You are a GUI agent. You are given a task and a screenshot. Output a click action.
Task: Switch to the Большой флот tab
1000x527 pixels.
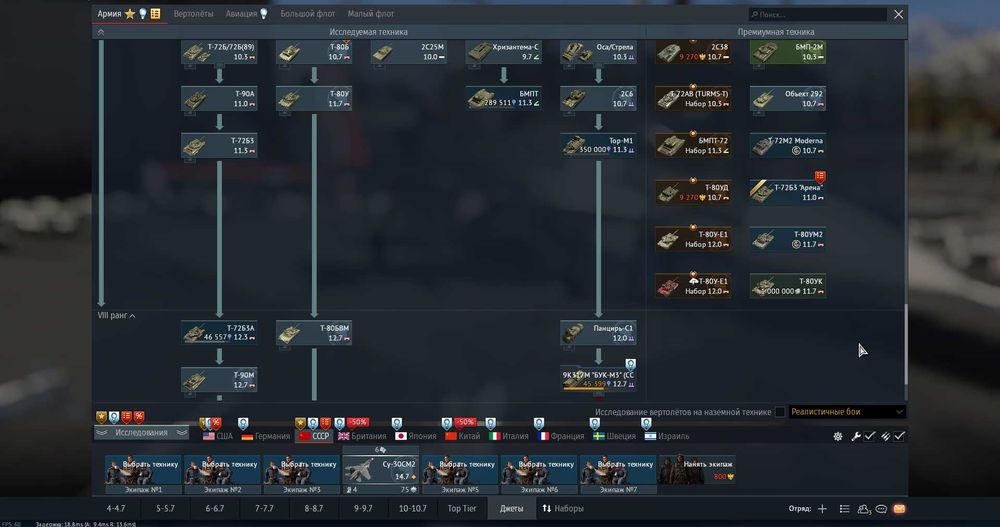(x=307, y=13)
